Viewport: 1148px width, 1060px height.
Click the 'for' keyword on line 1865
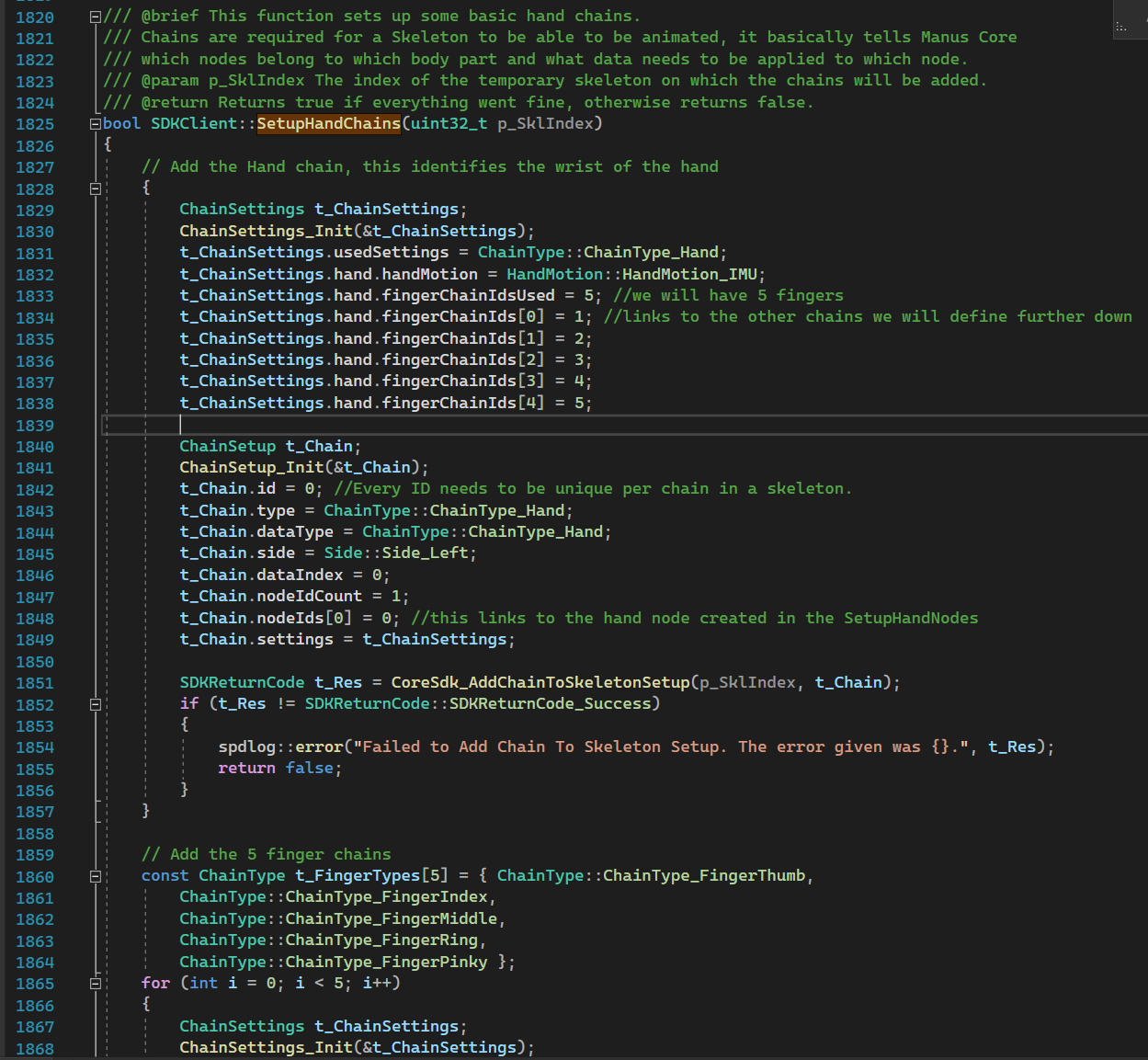155,983
